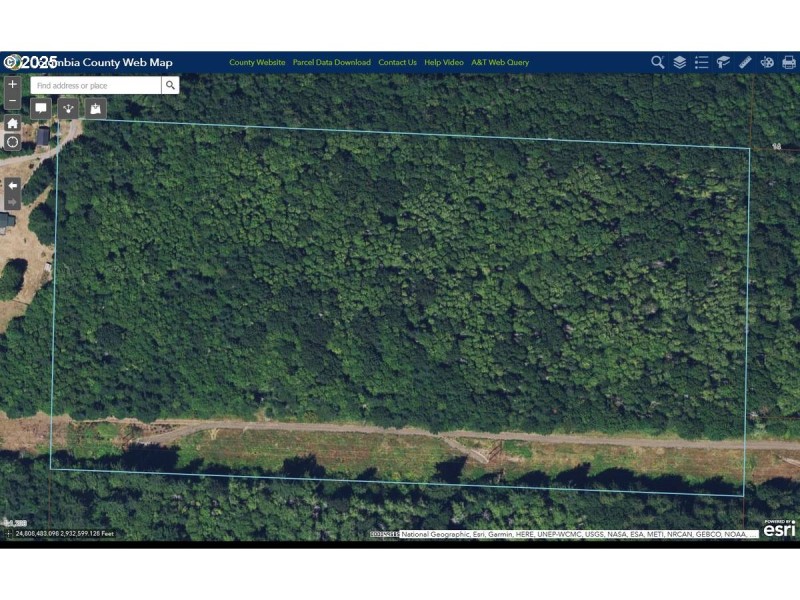Open the Share tool
The width and height of the screenshot is (800, 600).
pos(68,108)
